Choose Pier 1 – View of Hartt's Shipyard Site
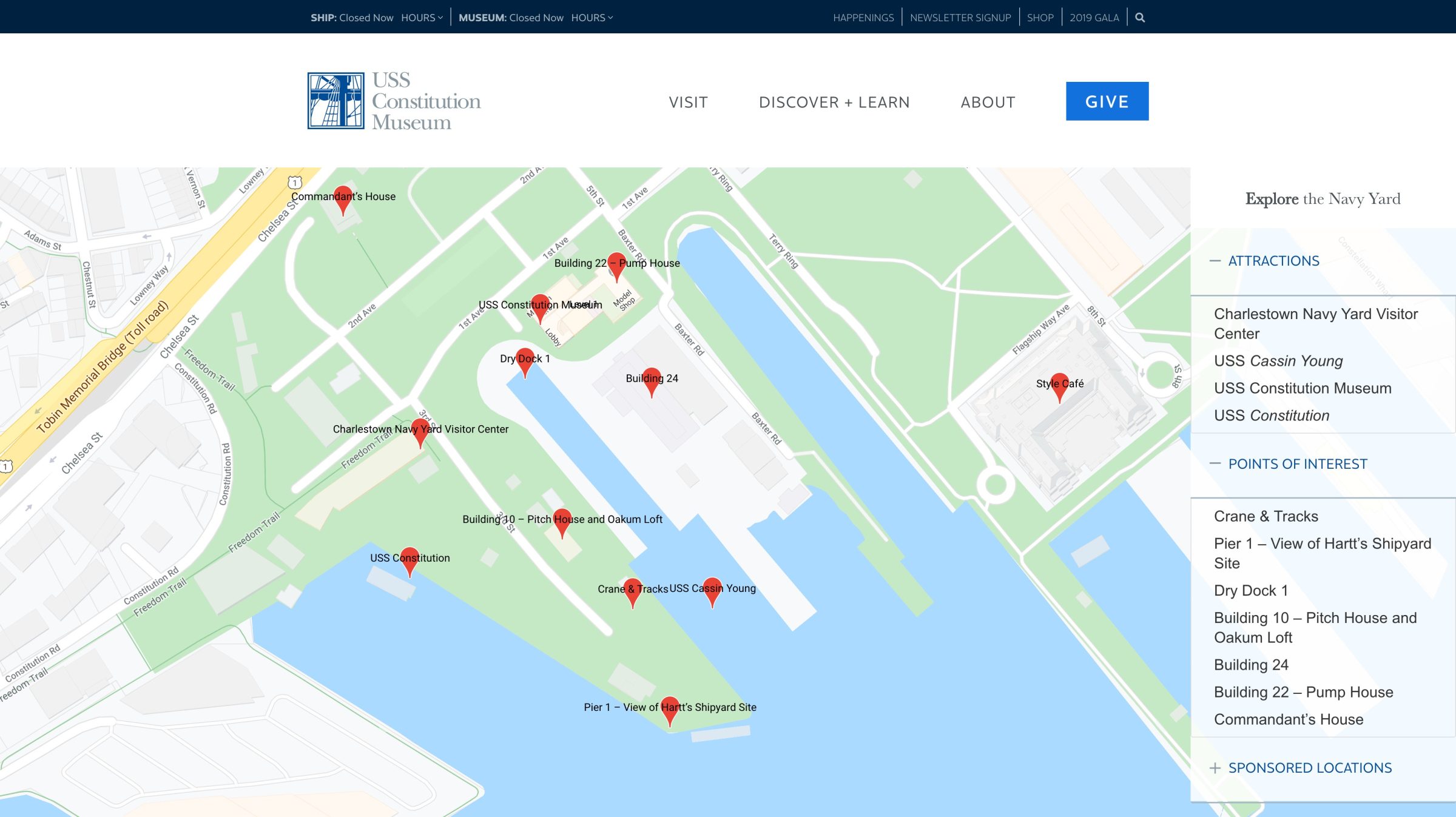 coord(1323,553)
